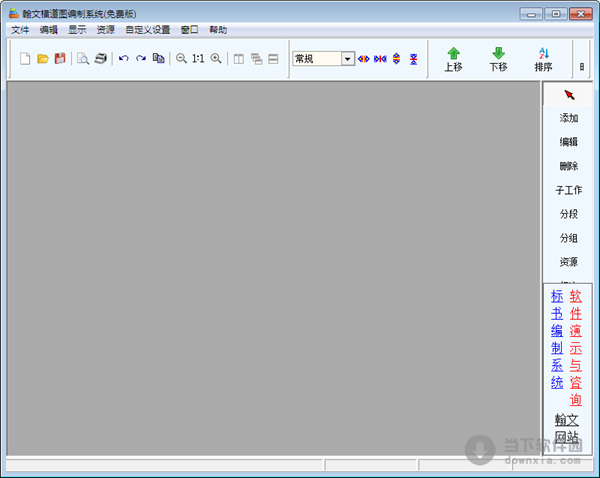Redo the last undone action
This screenshot has width=600, height=478.
click(x=141, y=59)
